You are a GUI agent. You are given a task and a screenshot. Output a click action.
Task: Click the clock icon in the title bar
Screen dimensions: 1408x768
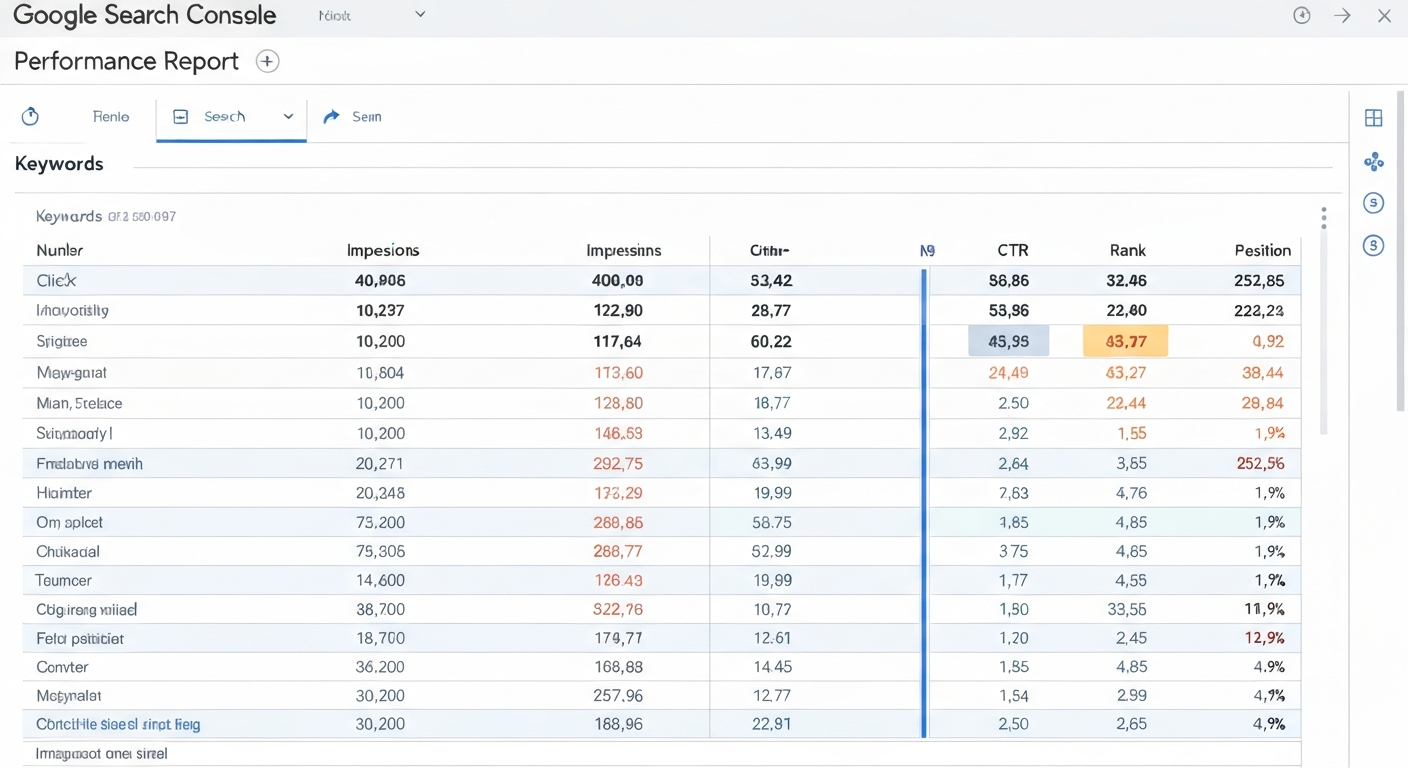click(1301, 15)
